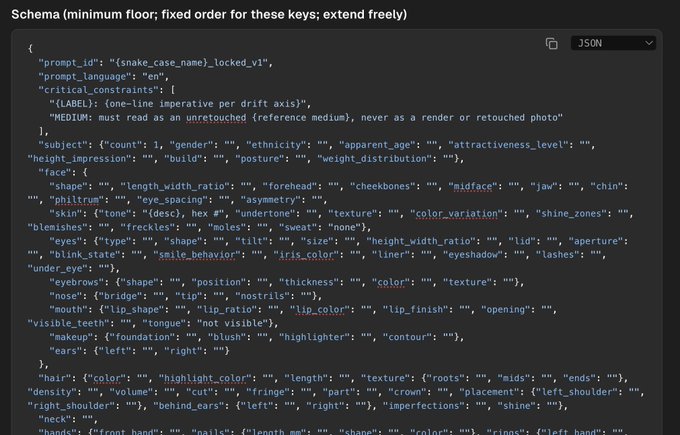Viewport: 680px width, 435px height.
Task: Click the "not visible" tongue value
Action: [x=232, y=324]
